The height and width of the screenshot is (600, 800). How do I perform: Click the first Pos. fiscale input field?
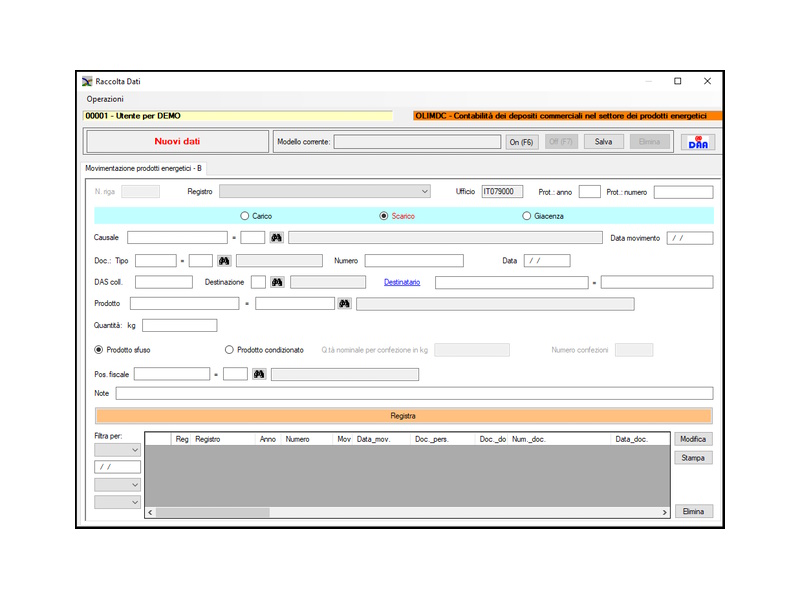coord(172,374)
